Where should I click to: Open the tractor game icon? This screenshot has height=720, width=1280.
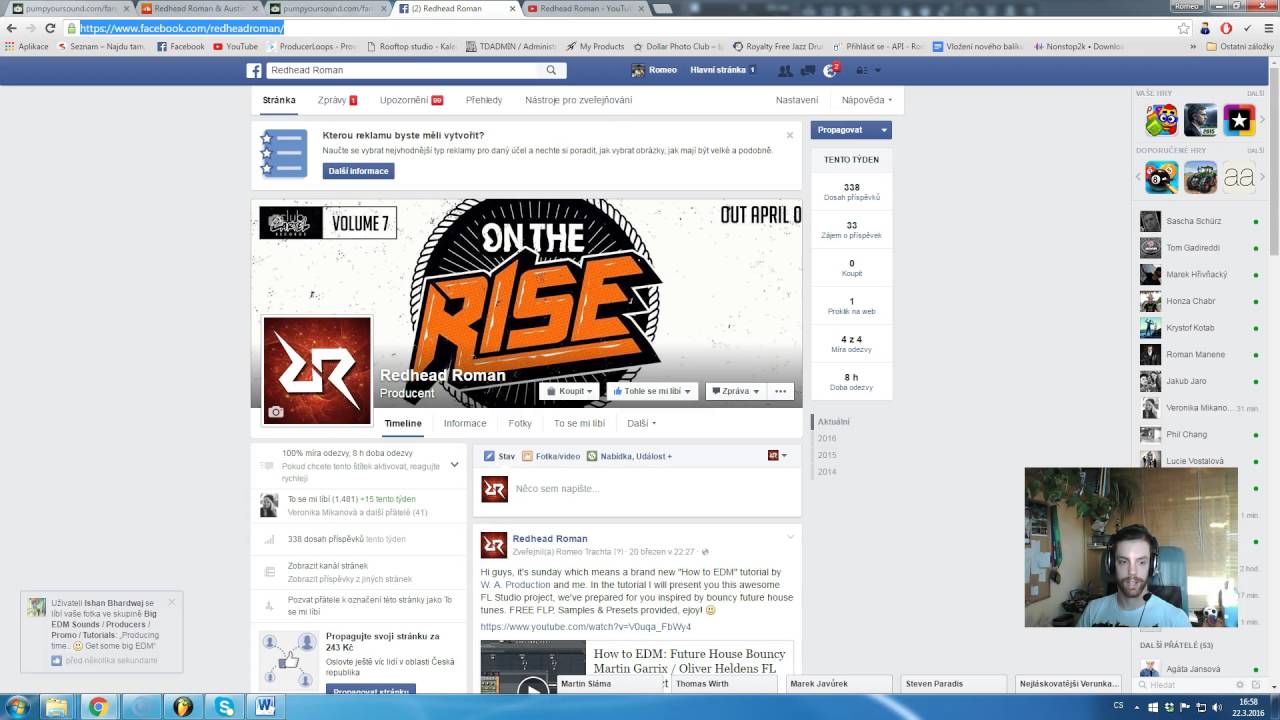coord(1200,178)
